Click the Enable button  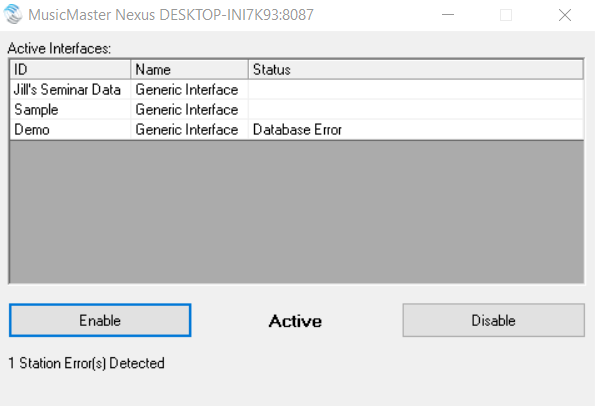click(x=100, y=320)
